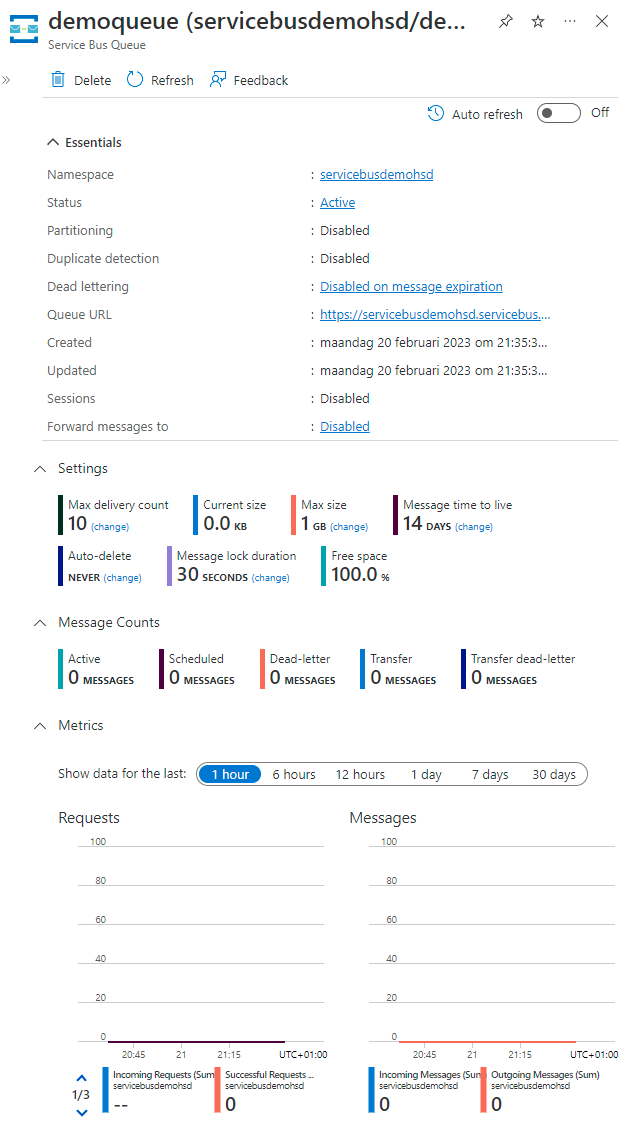
Task: Go to next legend page down arrow
Action: tap(81, 1112)
